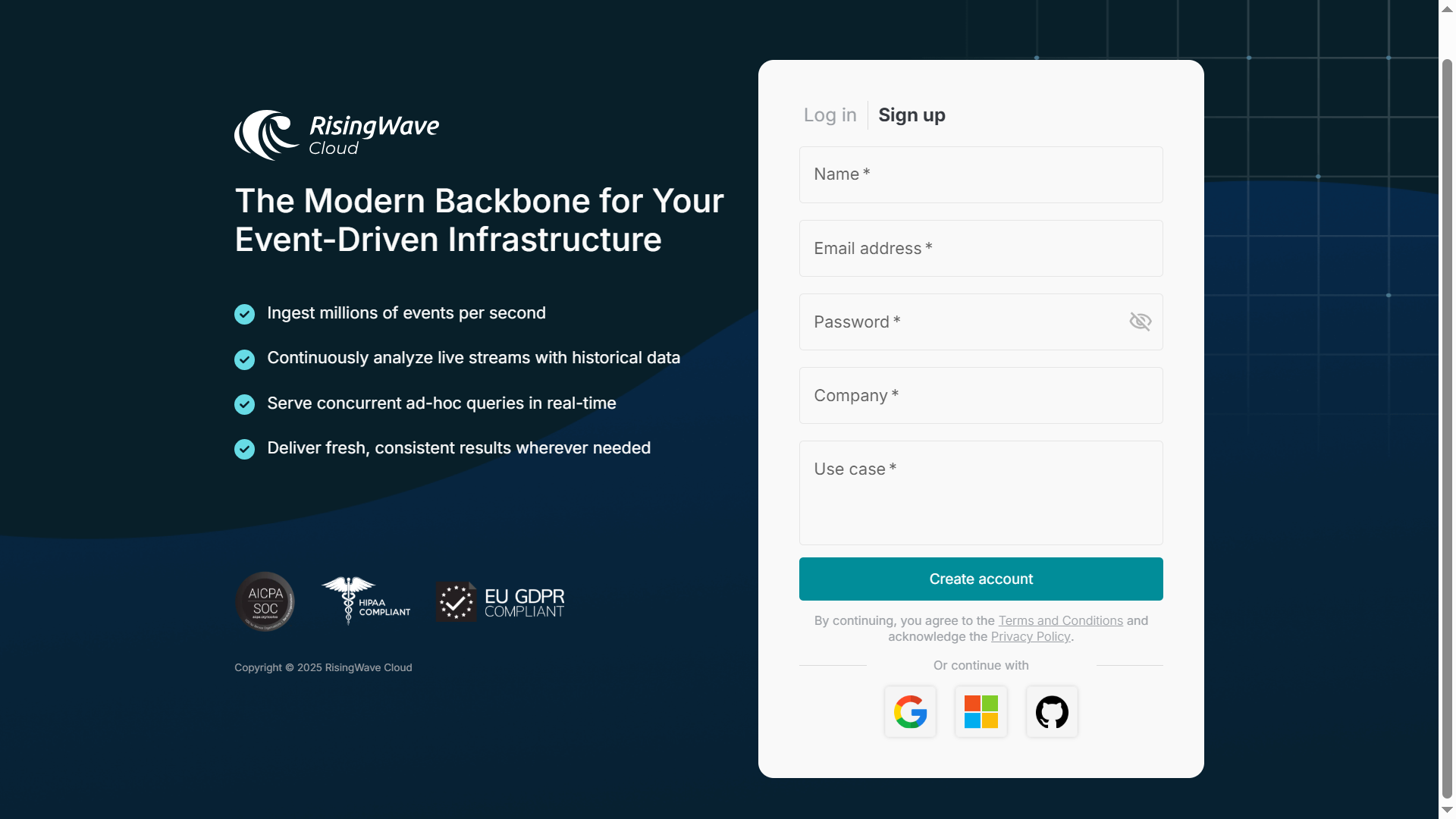Select the Sign up tab

point(912,115)
